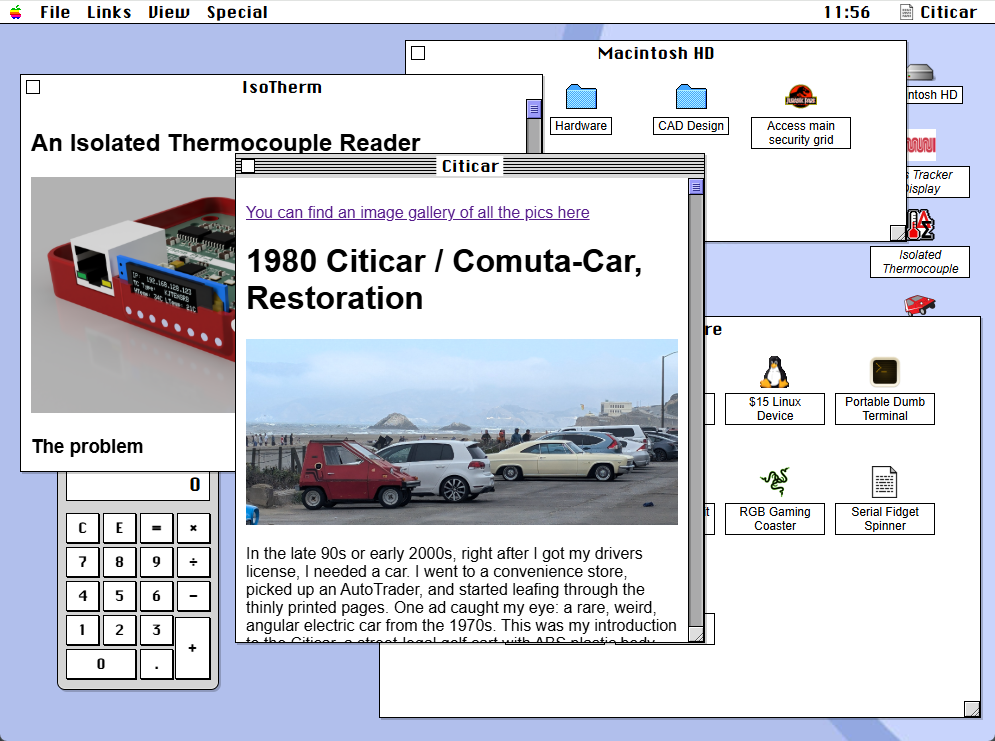This screenshot has width=995, height=741.
Task: Open the Serial Fidget Spinner document icon
Action: 885,482
